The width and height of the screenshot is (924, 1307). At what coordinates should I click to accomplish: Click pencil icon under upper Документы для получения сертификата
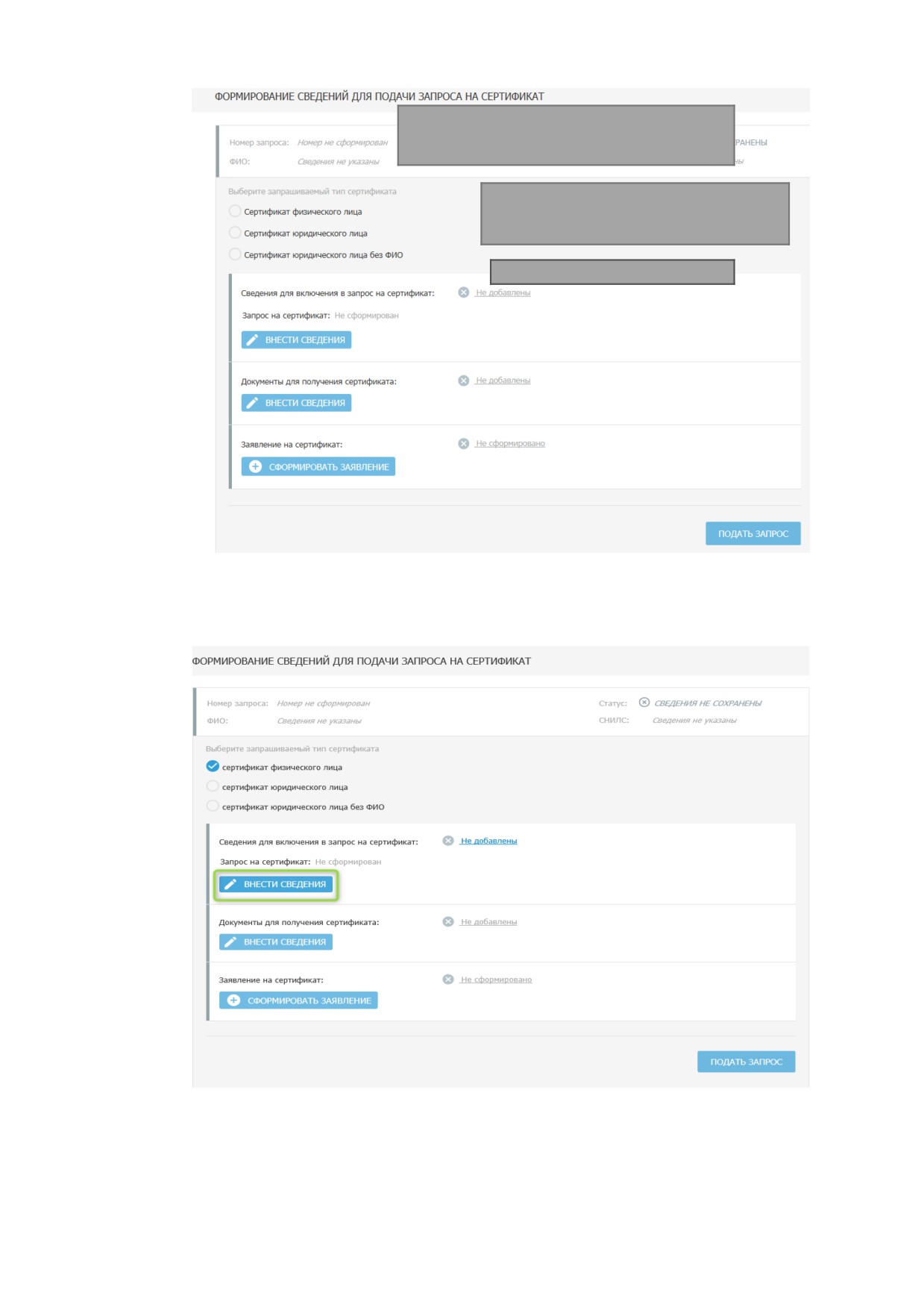point(252,403)
